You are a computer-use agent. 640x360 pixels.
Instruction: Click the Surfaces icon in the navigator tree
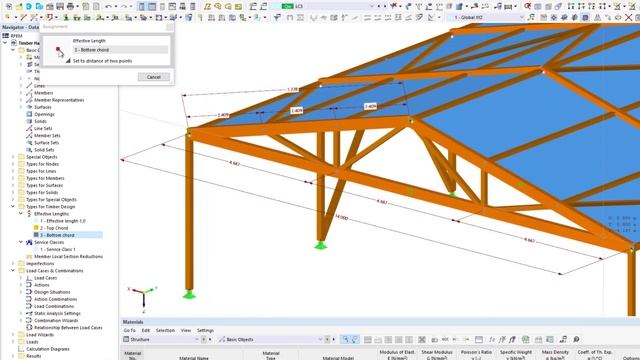(29, 107)
